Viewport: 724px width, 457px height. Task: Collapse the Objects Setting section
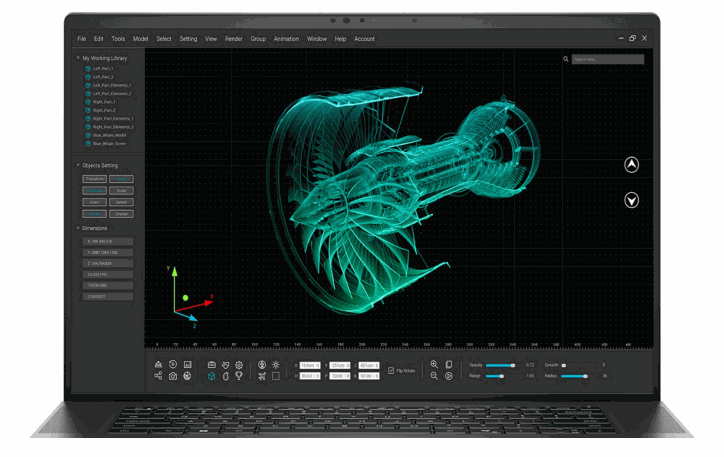pyautogui.click(x=78, y=165)
